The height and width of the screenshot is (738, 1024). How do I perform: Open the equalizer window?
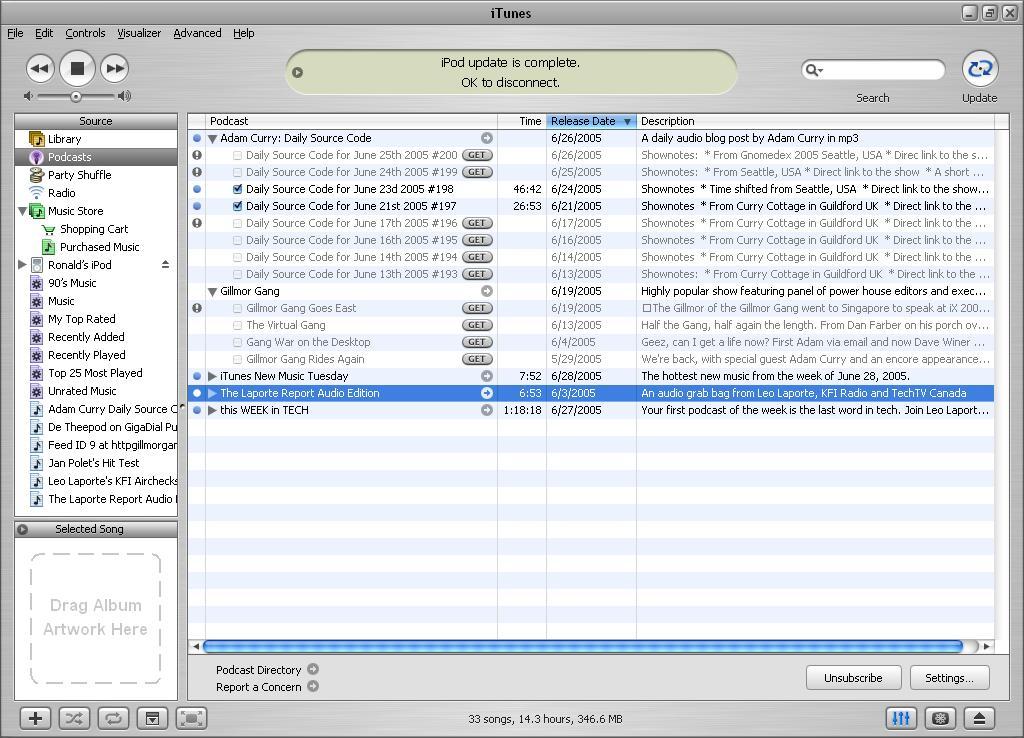tap(901, 718)
